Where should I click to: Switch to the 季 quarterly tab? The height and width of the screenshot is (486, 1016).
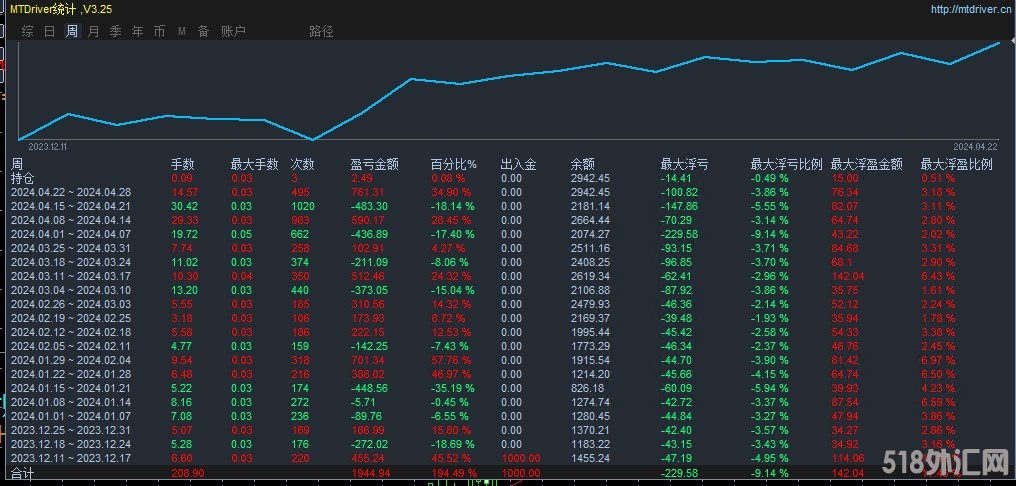click(115, 31)
